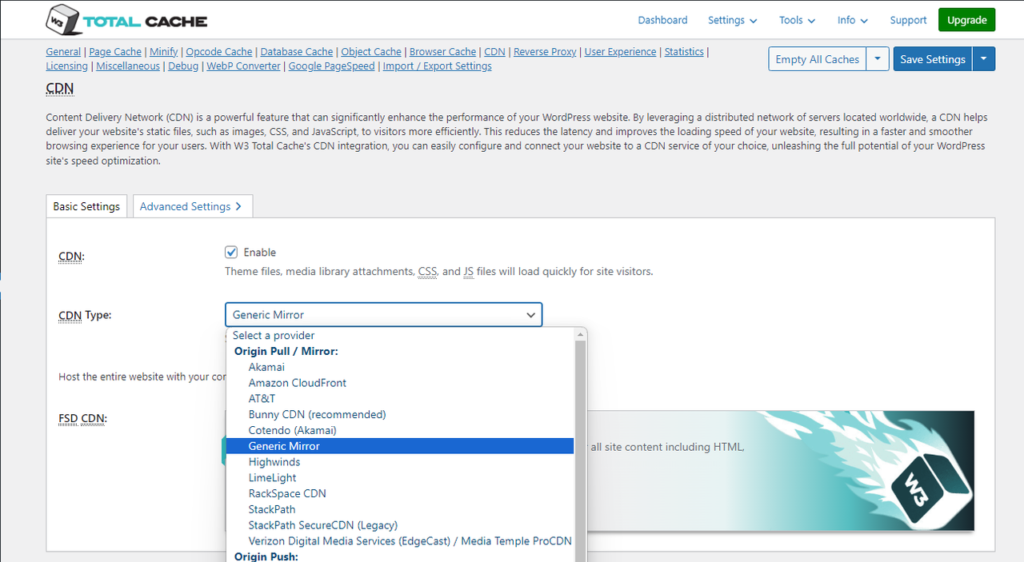
Task: Click the green Upgrade button
Action: point(966,20)
